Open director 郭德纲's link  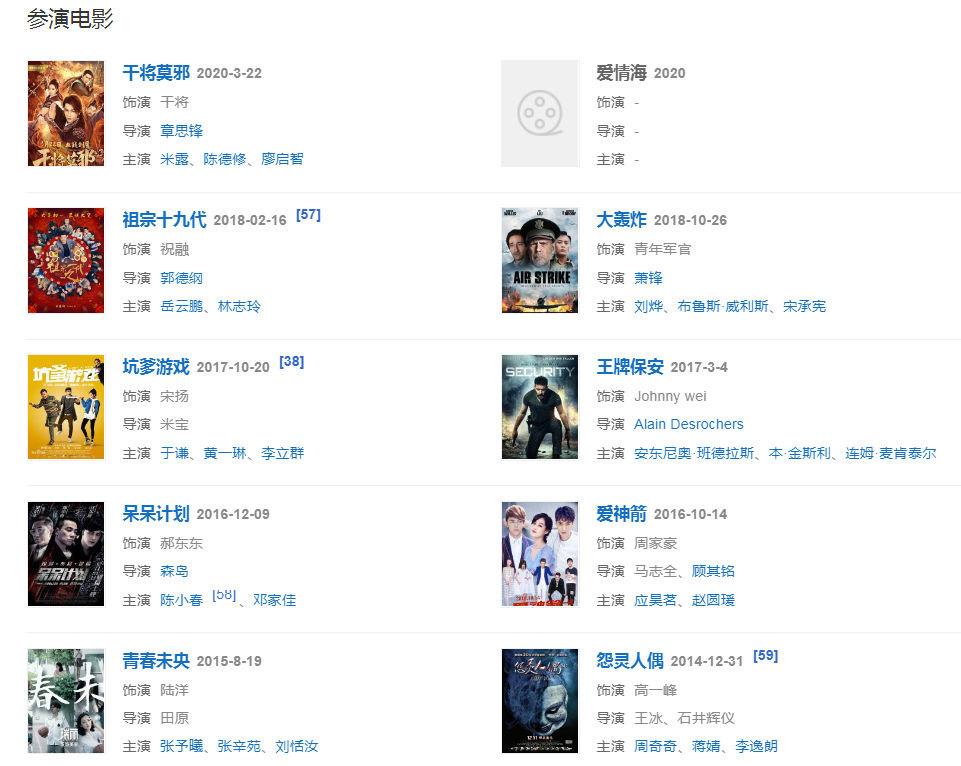pos(181,278)
